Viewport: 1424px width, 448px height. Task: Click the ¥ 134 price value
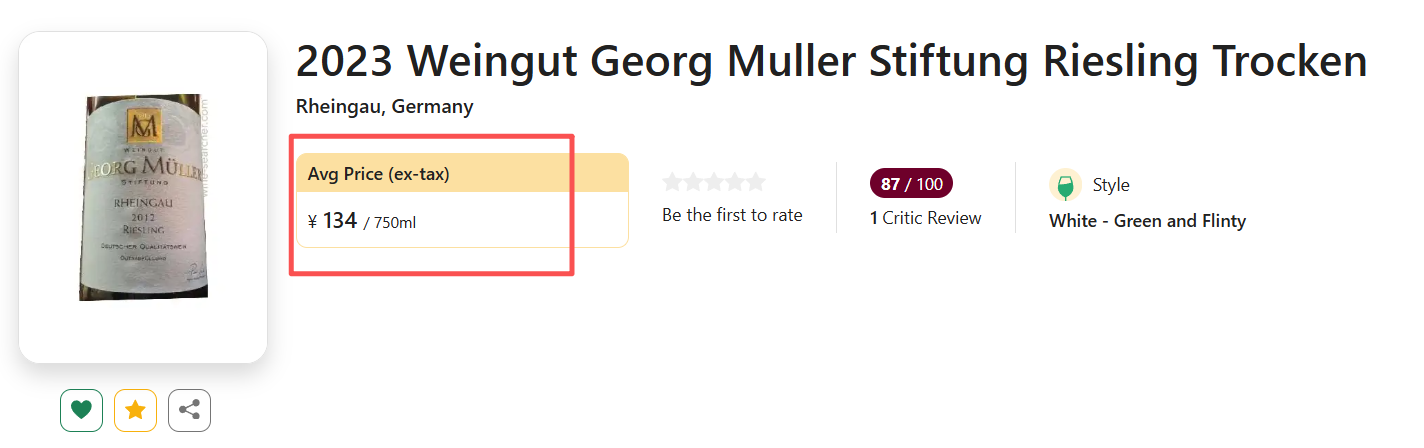pyautogui.click(x=333, y=221)
